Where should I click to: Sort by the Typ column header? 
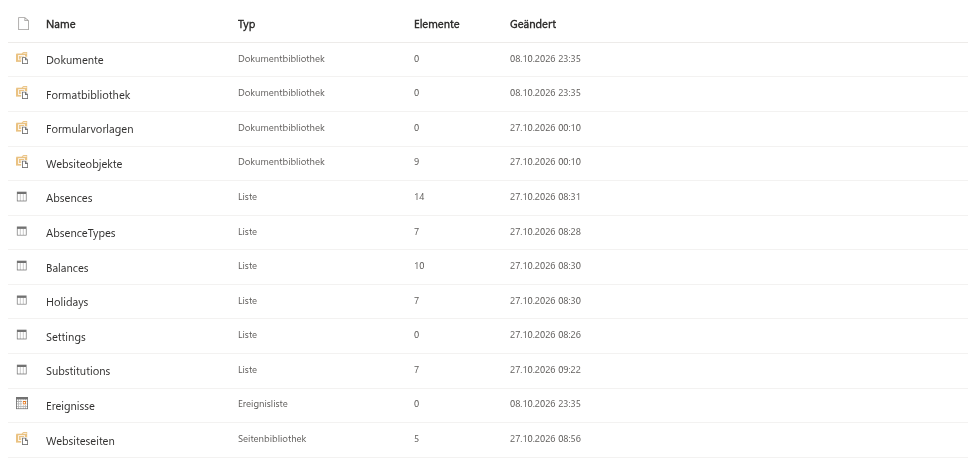point(246,25)
